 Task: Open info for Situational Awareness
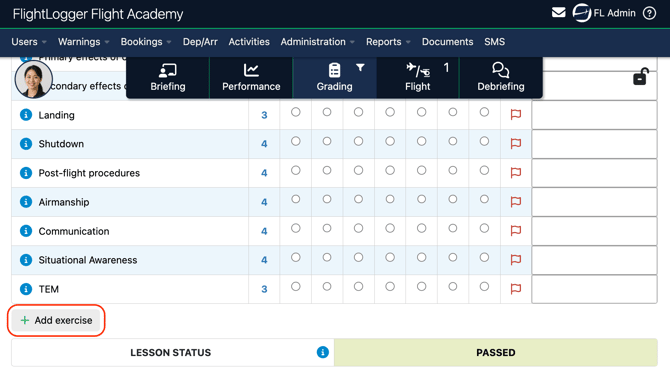pos(26,260)
